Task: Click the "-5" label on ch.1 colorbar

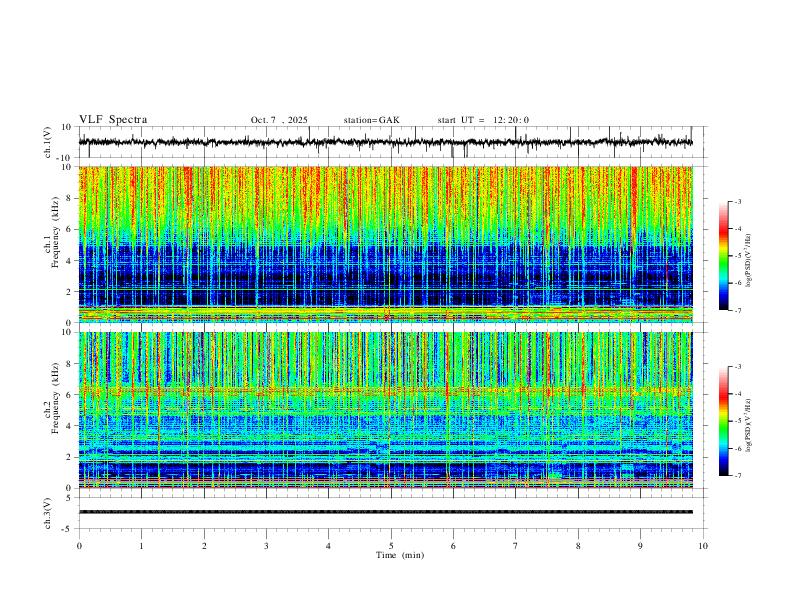Action: tap(738, 256)
